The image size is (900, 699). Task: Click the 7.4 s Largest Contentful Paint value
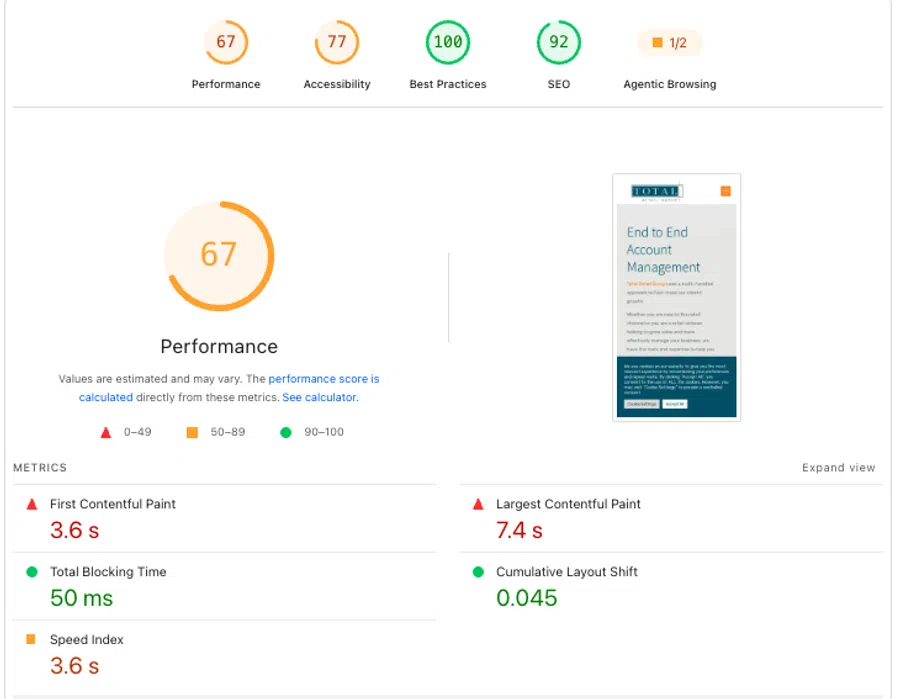519,530
